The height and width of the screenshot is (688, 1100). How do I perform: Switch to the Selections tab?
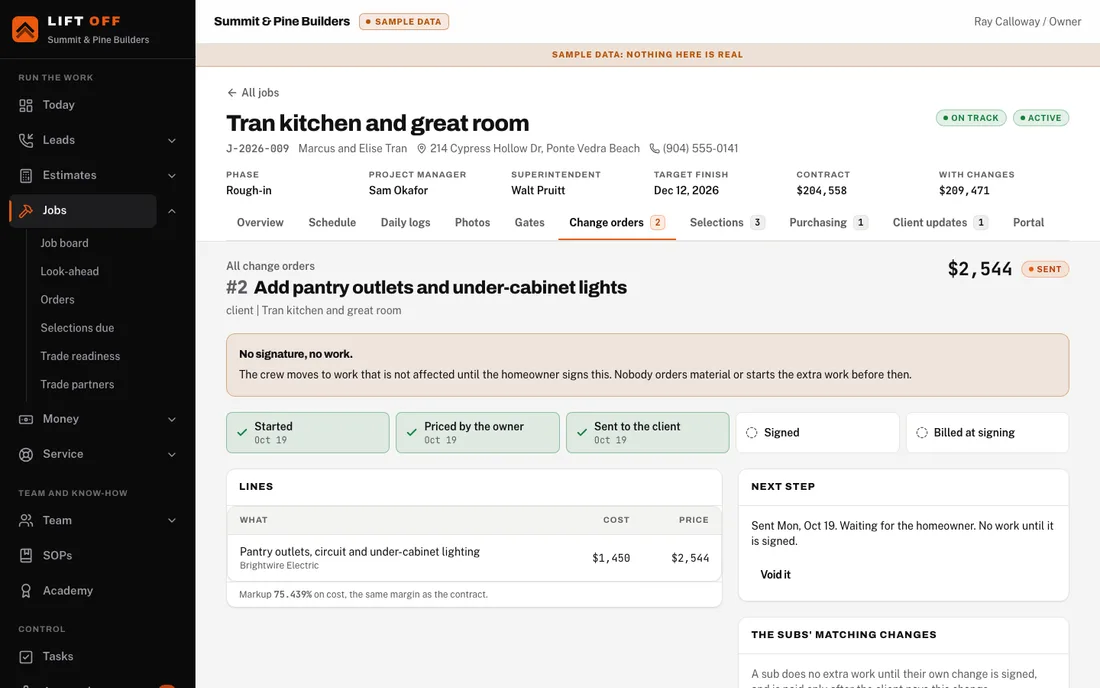pos(727,222)
